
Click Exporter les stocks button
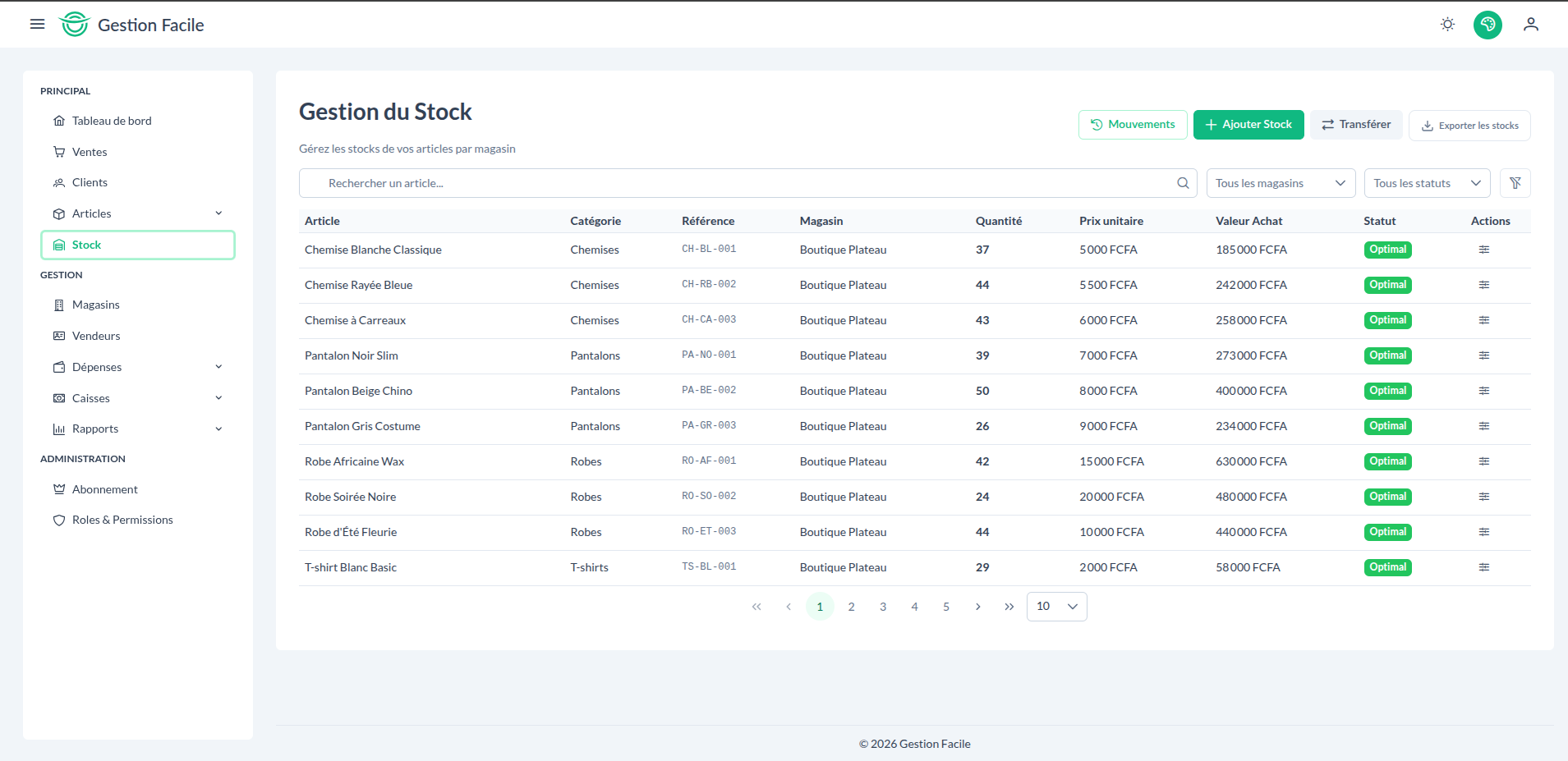coord(1469,126)
